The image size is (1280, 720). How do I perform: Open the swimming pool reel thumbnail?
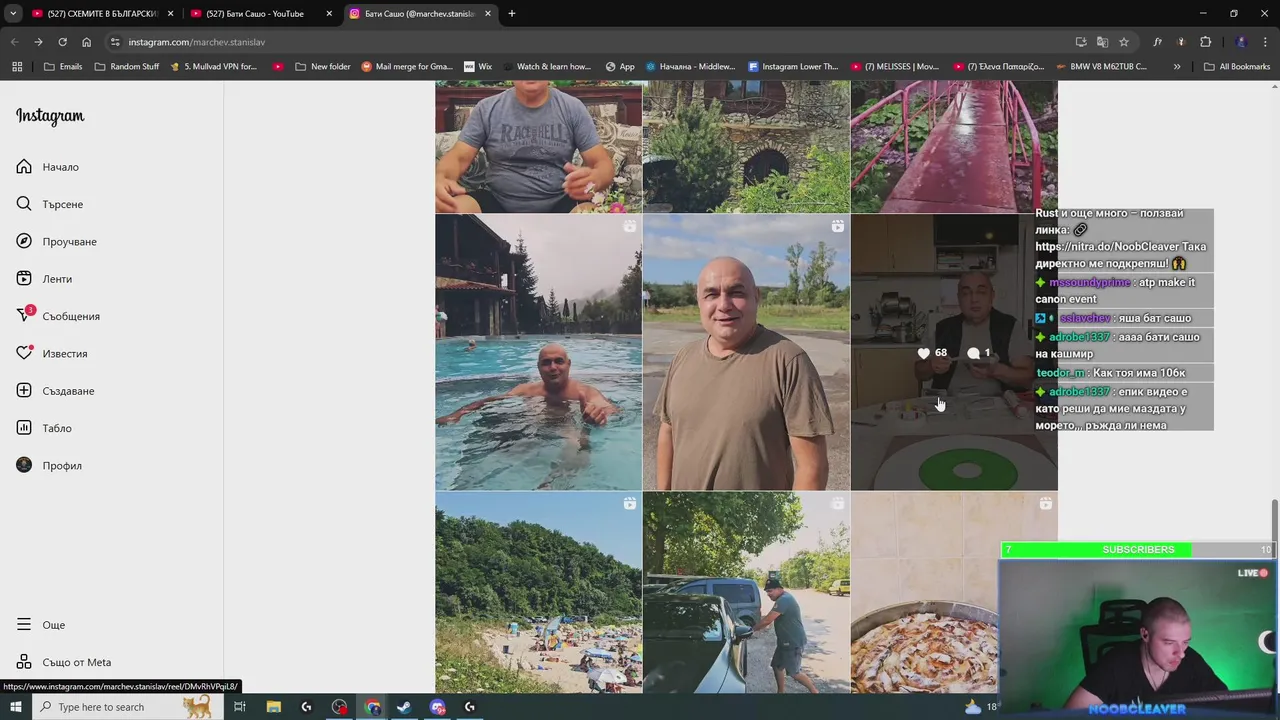click(x=538, y=352)
